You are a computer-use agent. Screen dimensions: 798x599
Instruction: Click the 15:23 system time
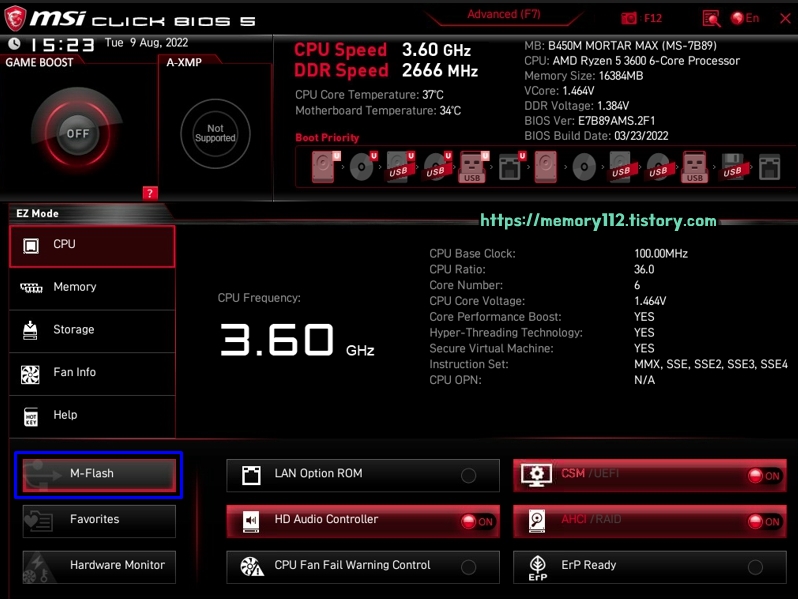coord(62,45)
